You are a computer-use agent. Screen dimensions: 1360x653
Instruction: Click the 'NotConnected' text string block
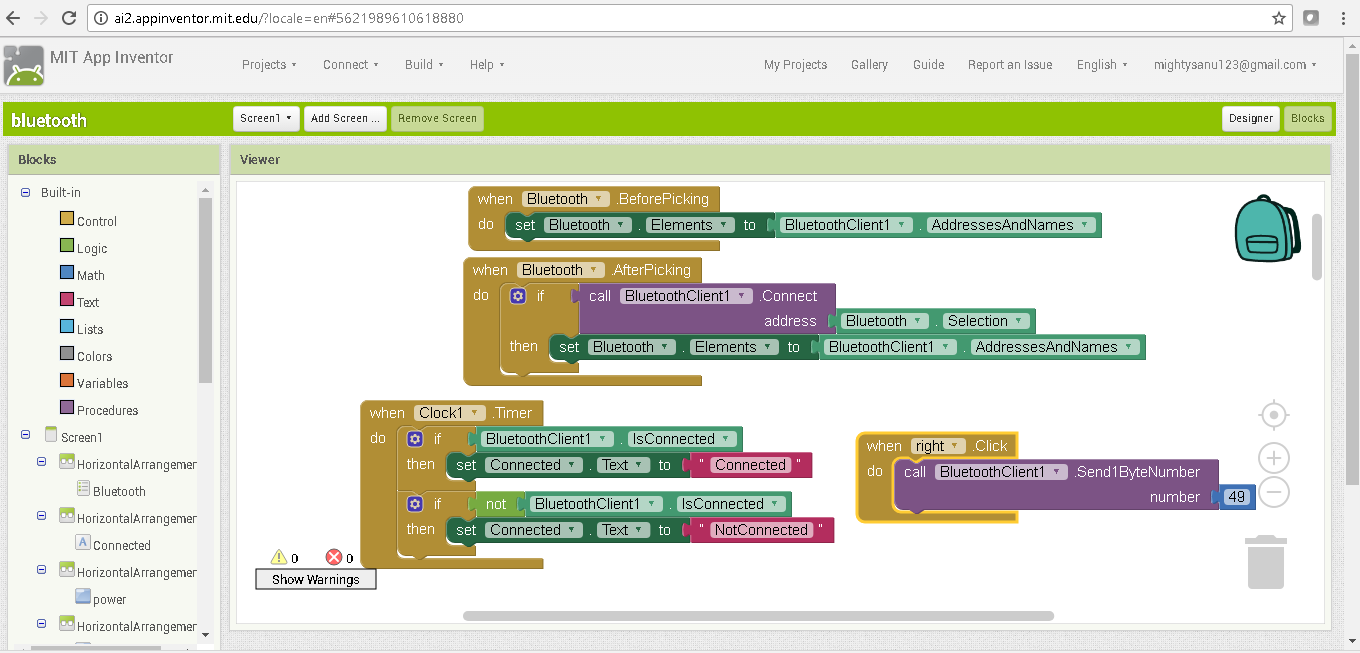click(761, 530)
